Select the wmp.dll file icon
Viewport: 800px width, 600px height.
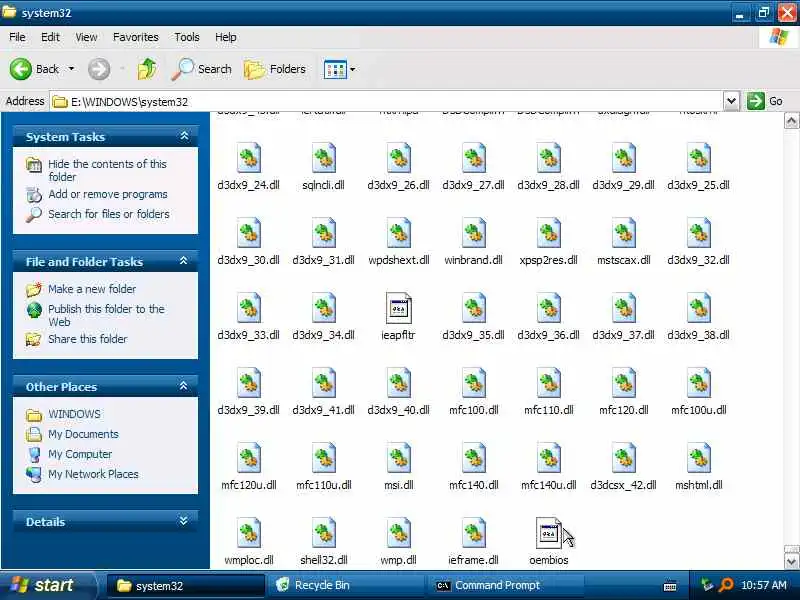pyautogui.click(x=399, y=533)
